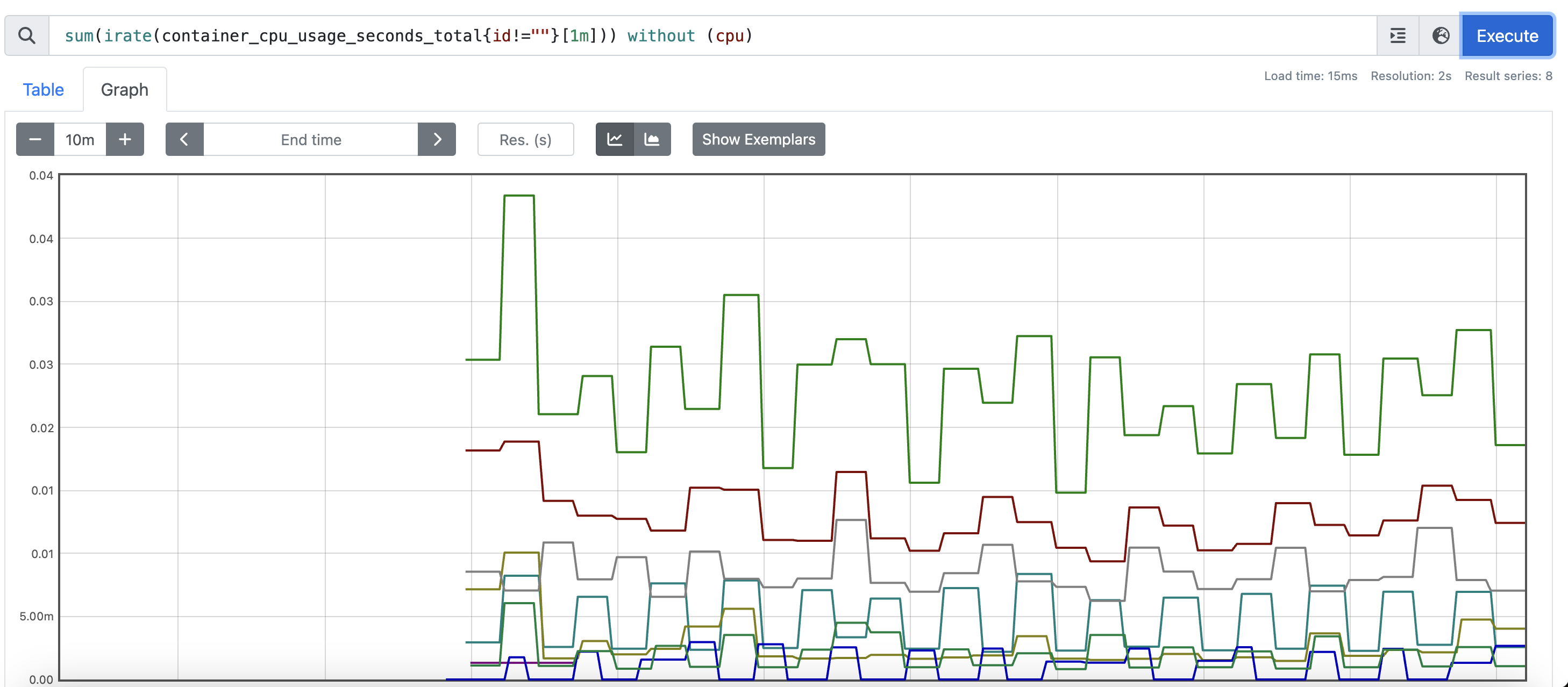Image resolution: width=1568 pixels, height=687 pixels.
Task: Switch to unstacked line chart mode
Action: [615, 139]
